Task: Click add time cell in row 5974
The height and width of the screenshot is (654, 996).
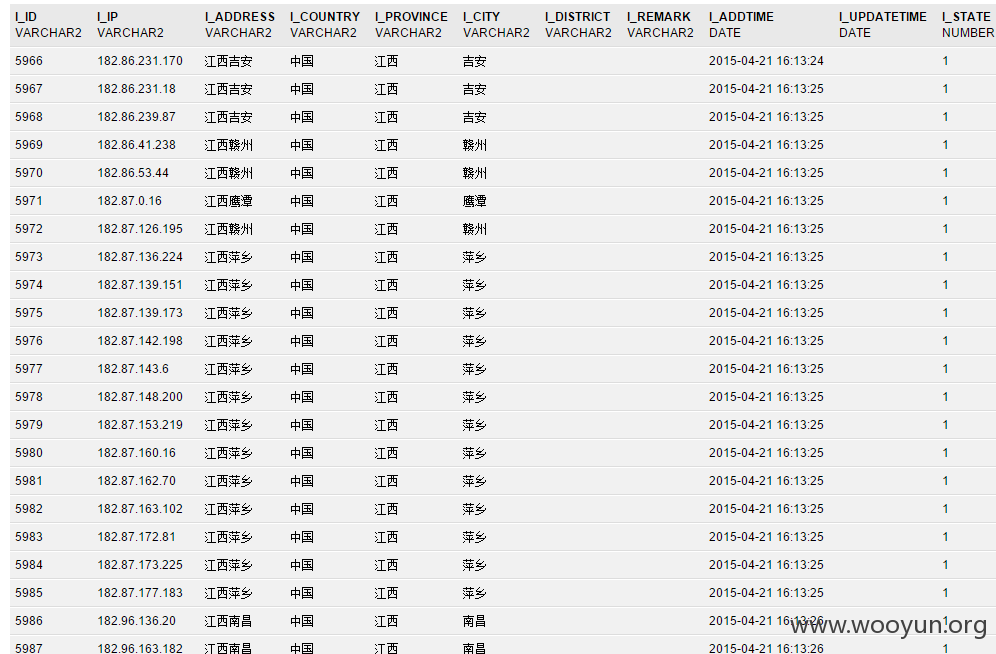Action: [766, 284]
